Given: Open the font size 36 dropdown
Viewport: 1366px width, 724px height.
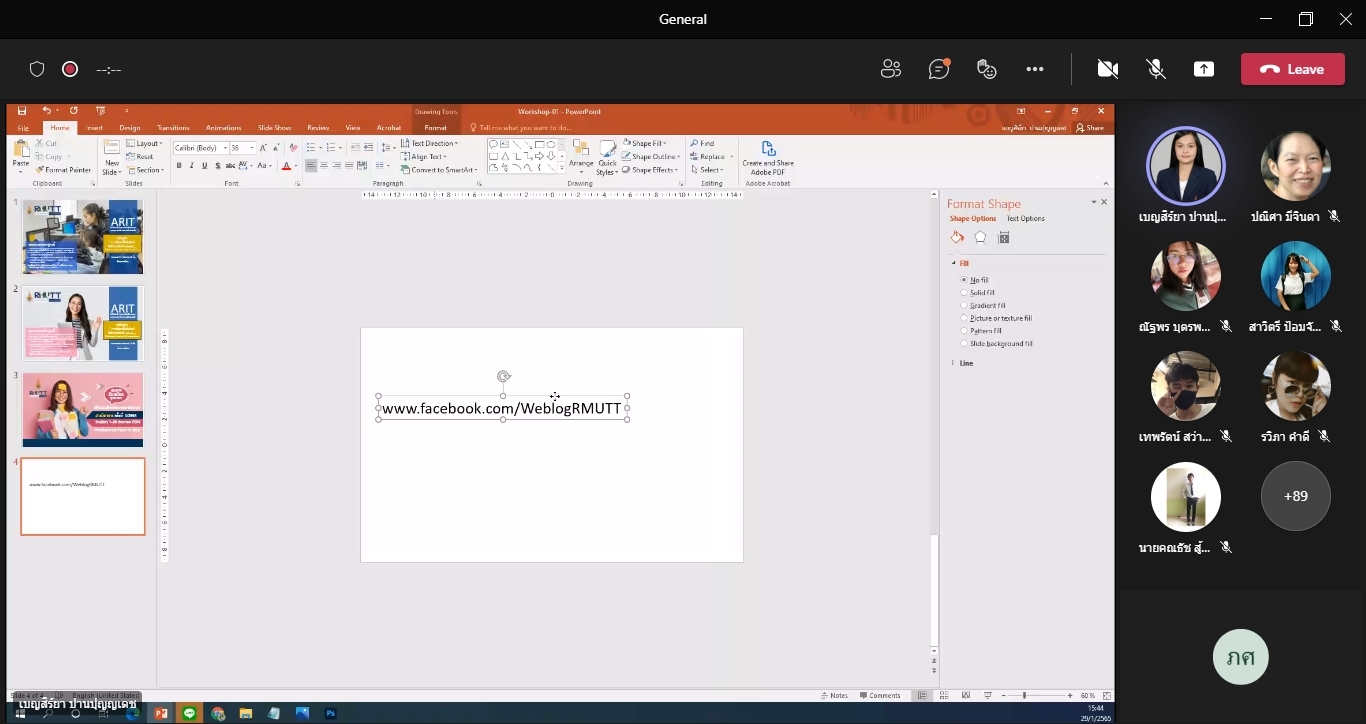Looking at the screenshot, I should [x=243, y=148].
